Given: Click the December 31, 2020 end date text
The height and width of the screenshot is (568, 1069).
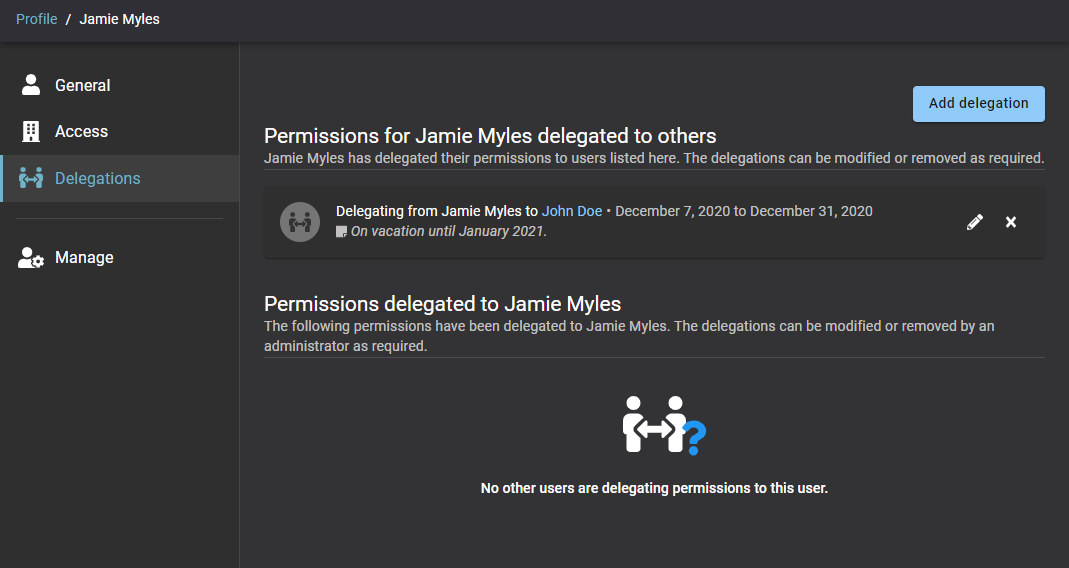Looking at the screenshot, I should (811, 211).
